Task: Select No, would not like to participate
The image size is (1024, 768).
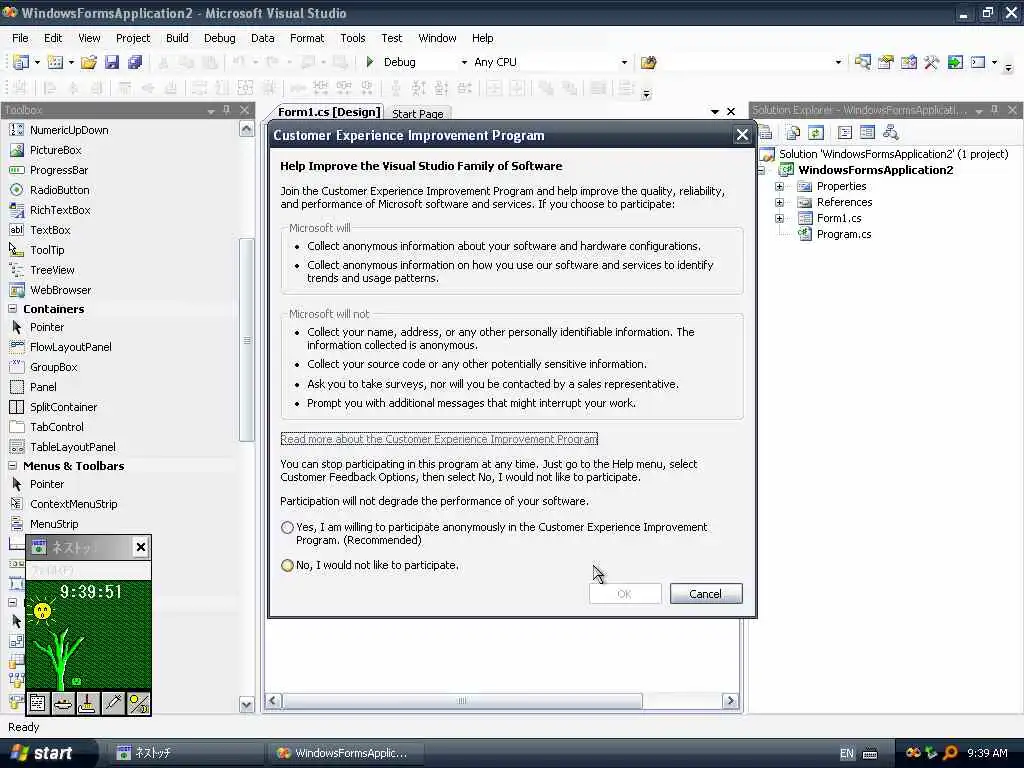Action: [287, 565]
